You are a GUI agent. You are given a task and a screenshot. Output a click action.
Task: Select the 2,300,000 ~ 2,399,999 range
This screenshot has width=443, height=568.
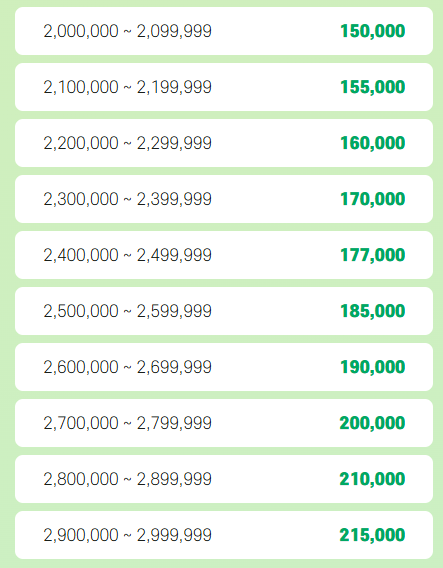pos(128,199)
